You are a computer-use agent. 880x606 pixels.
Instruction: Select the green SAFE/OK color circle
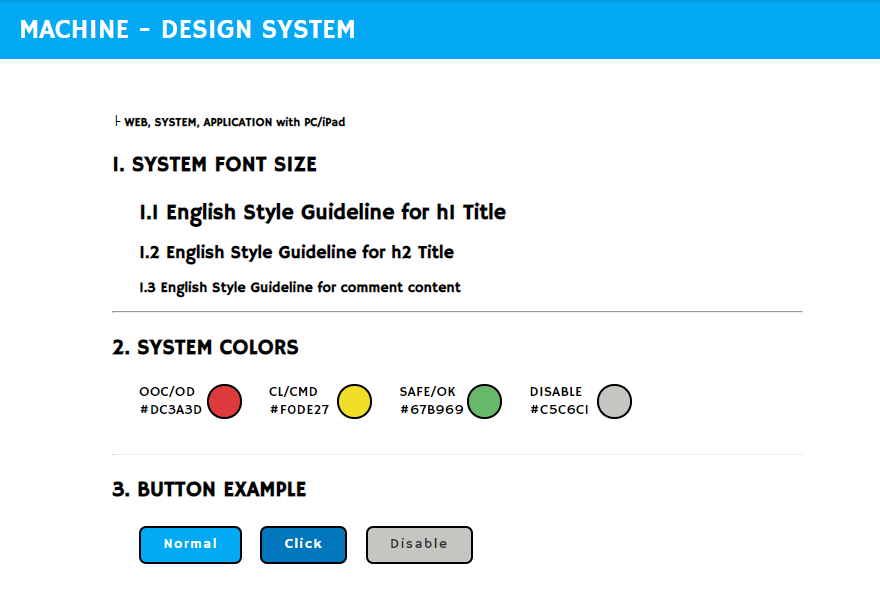point(484,401)
